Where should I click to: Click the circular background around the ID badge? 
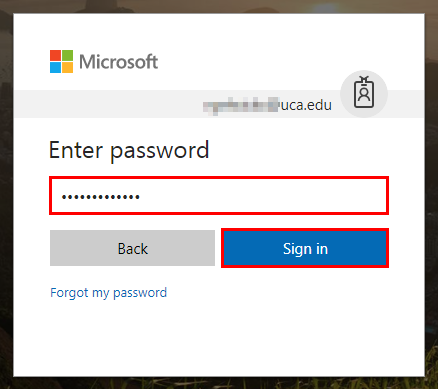[x=364, y=94]
